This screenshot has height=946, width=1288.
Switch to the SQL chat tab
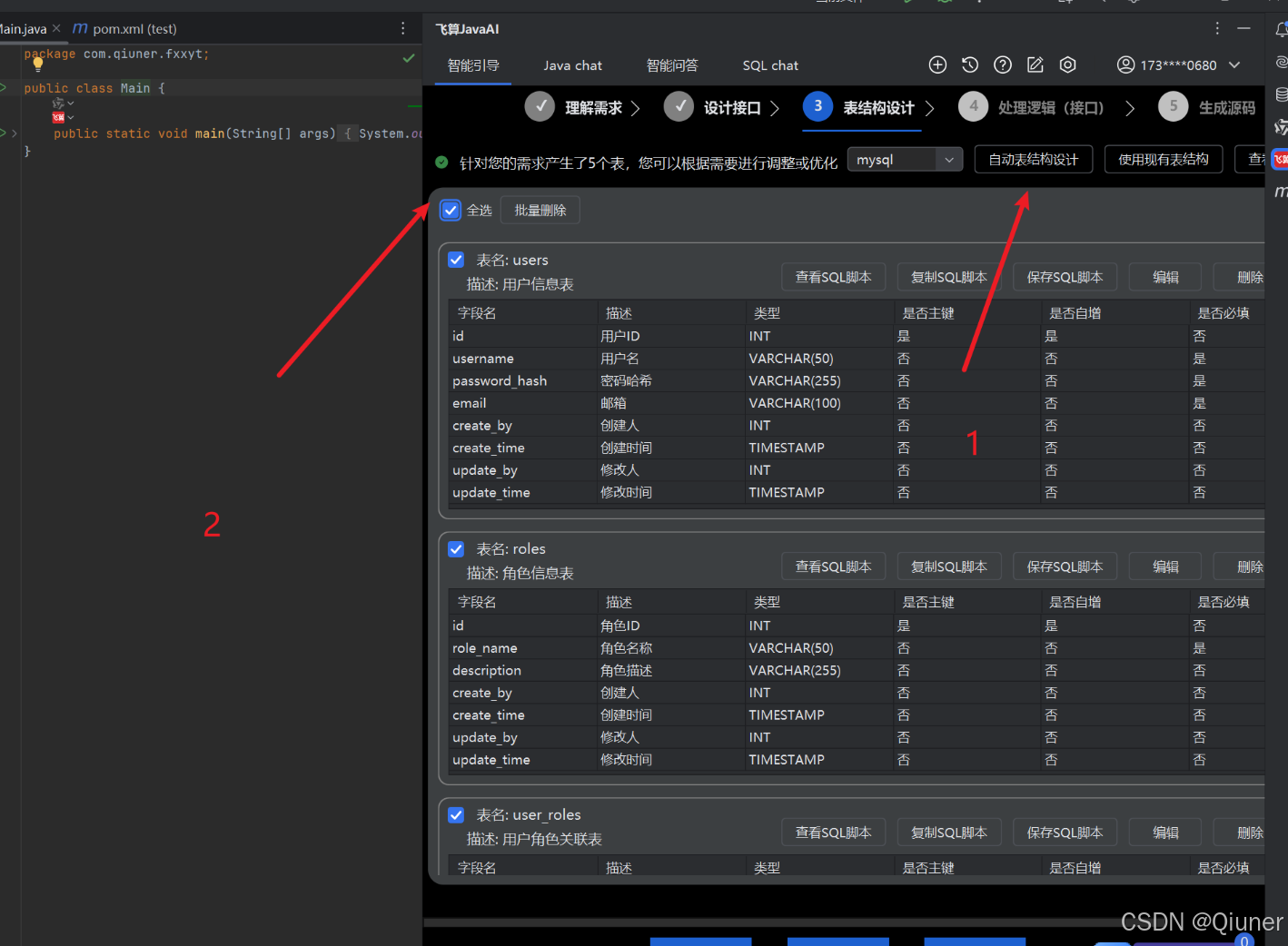[x=770, y=65]
